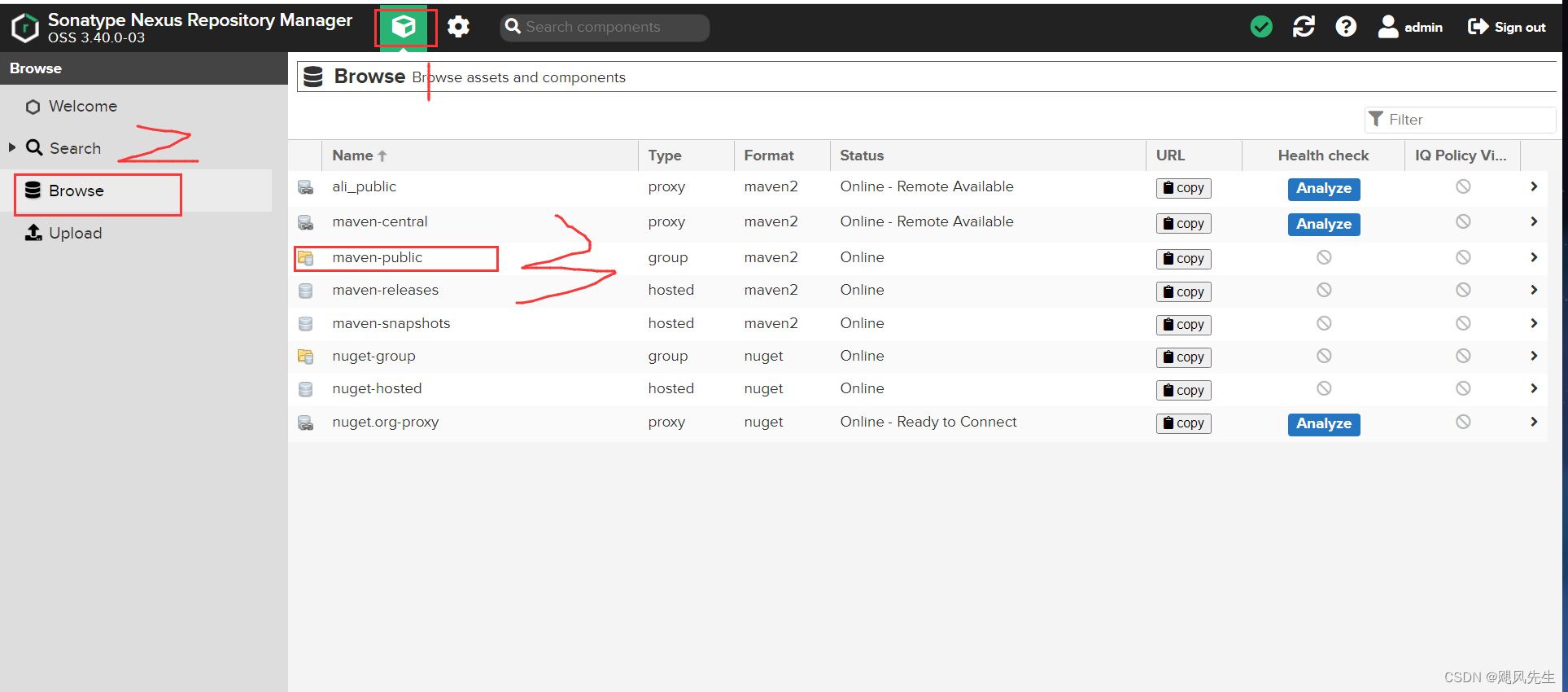Viewport: 1568px width, 692px height.
Task: Check system status green checkmark icon
Action: click(1261, 27)
